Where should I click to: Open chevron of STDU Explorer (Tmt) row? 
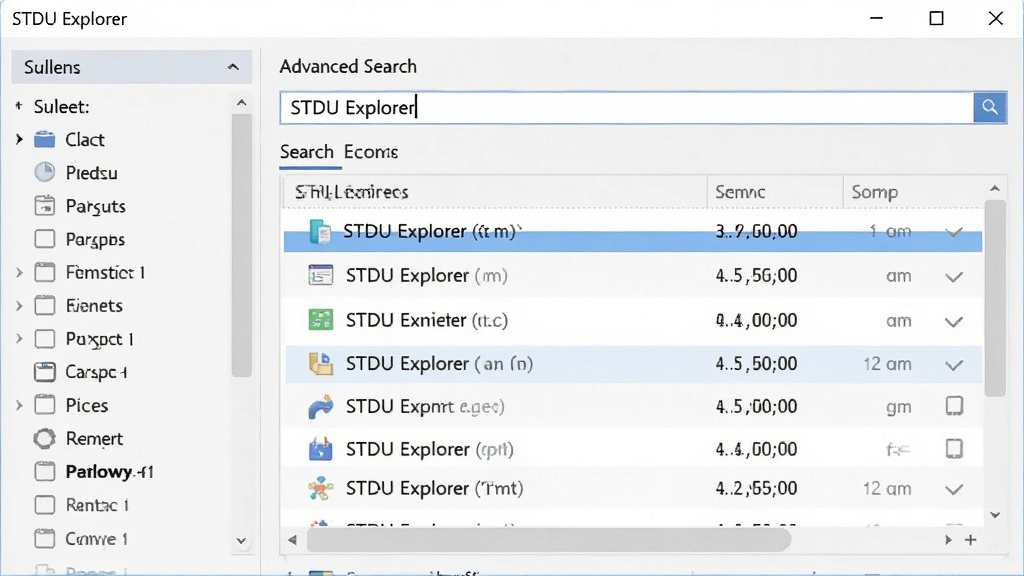954,490
